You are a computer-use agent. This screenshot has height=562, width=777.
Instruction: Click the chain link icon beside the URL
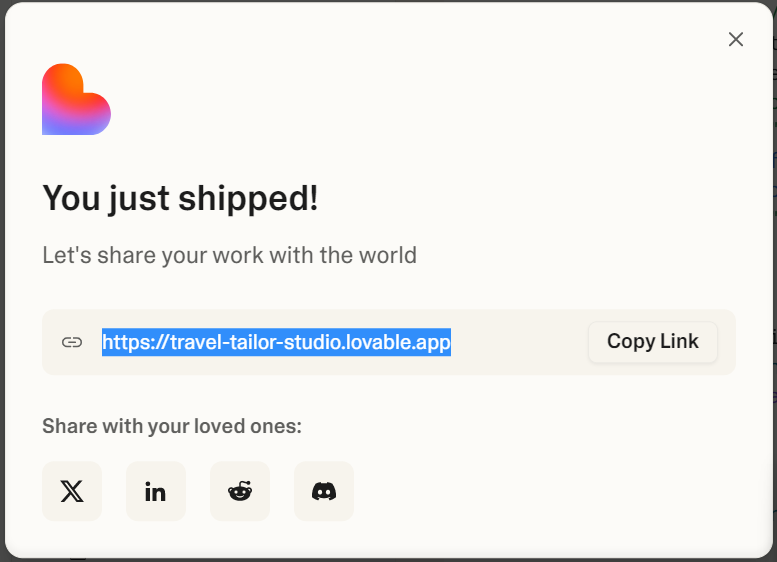tap(72, 342)
